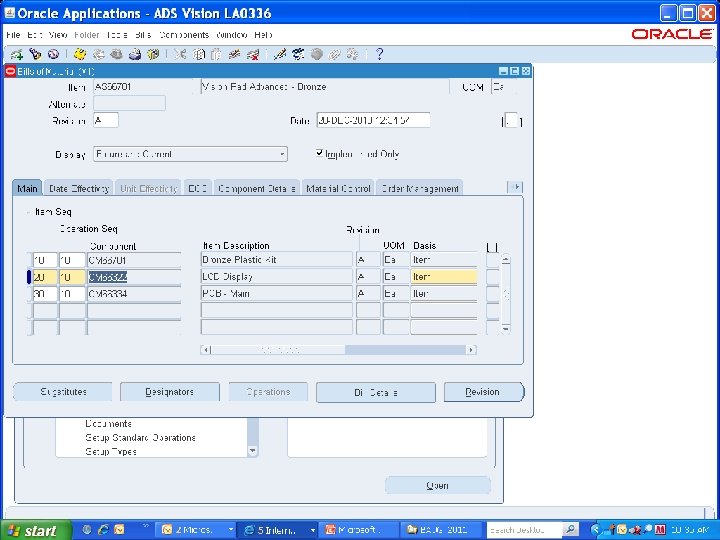Viewport: 720px width, 540px height.
Task: Open the File menu
Action: [13, 35]
